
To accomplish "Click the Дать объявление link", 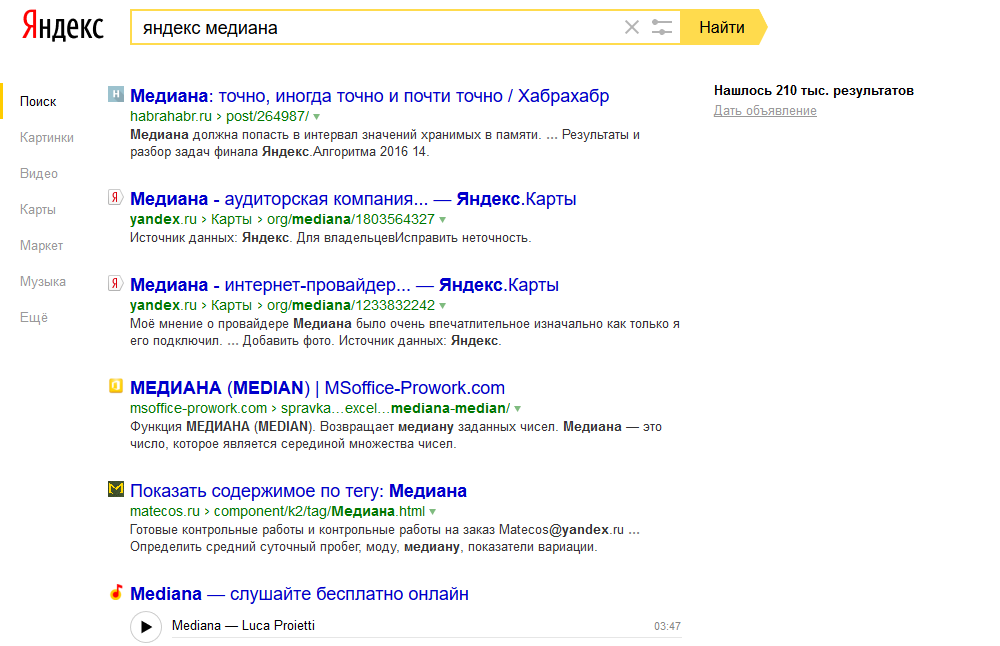I will (765, 110).
